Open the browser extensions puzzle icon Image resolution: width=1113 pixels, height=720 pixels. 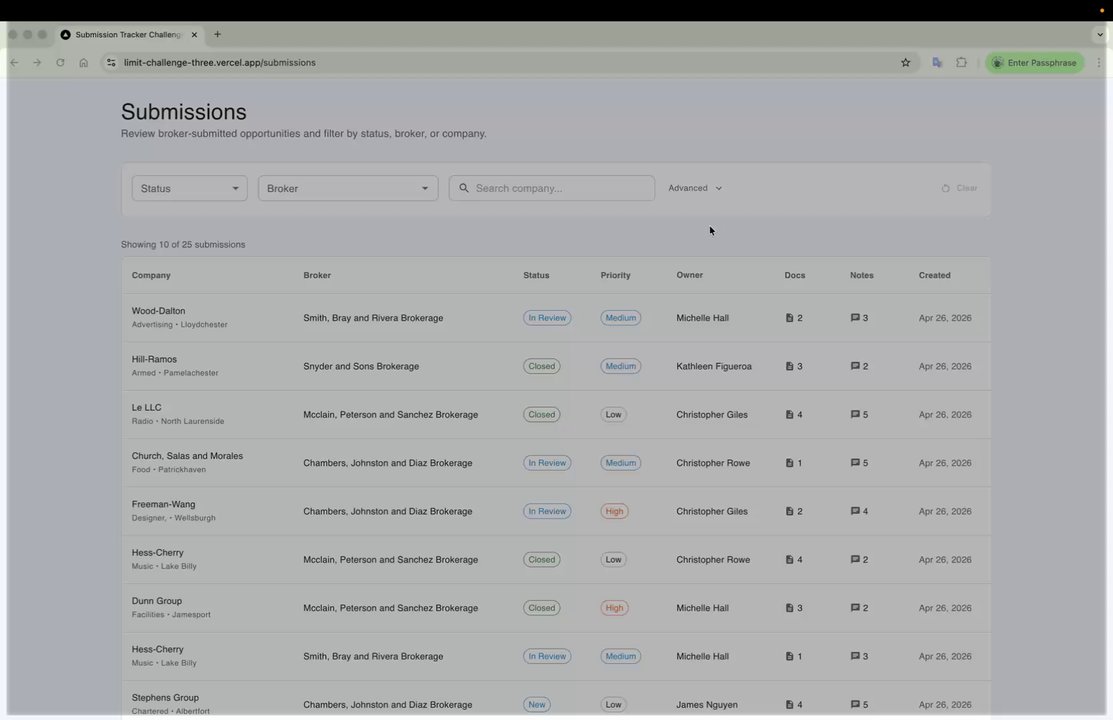pyautogui.click(x=961, y=63)
